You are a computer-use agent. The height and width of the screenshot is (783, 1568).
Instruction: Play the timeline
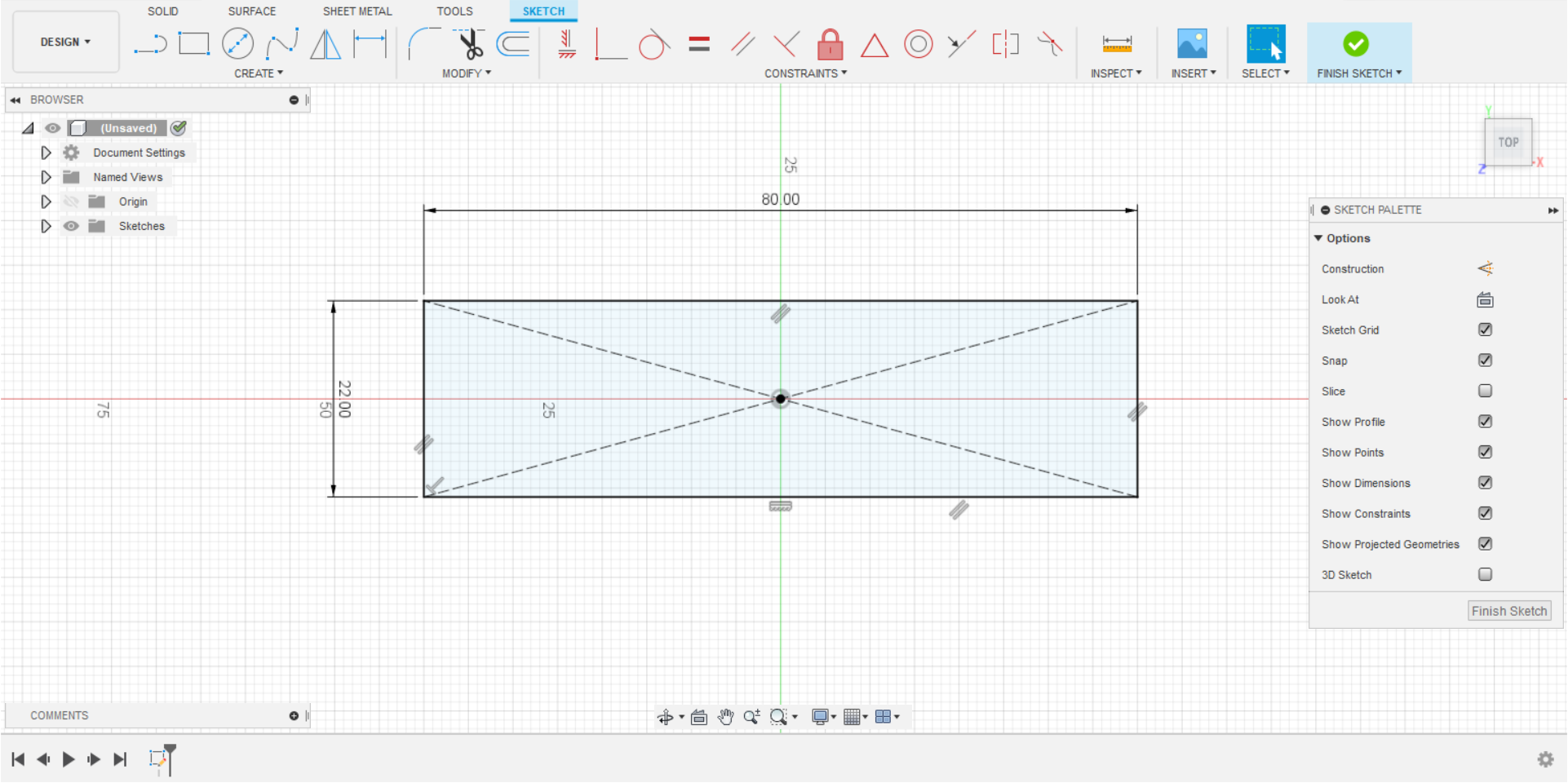click(x=69, y=759)
